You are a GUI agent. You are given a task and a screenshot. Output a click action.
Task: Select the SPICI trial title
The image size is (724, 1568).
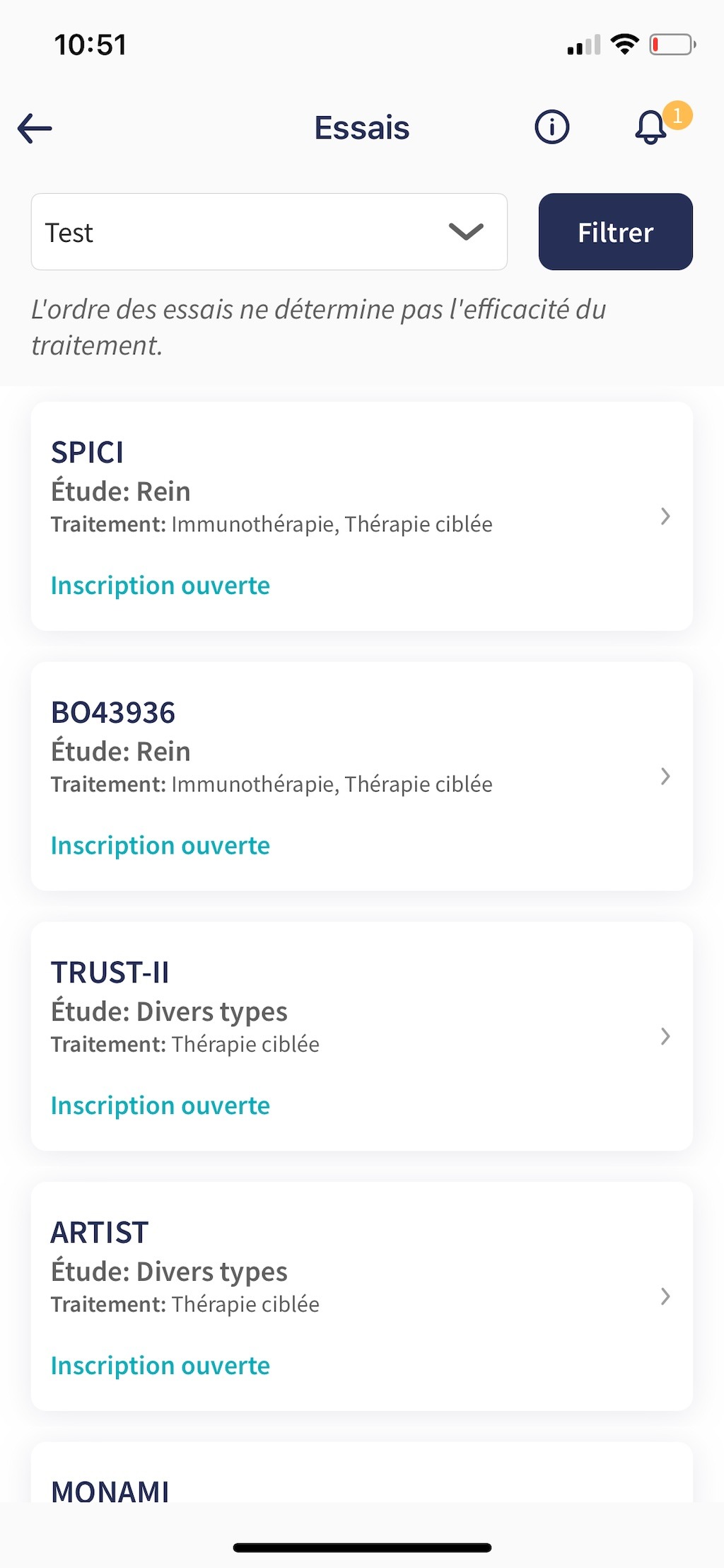(88, 453)
